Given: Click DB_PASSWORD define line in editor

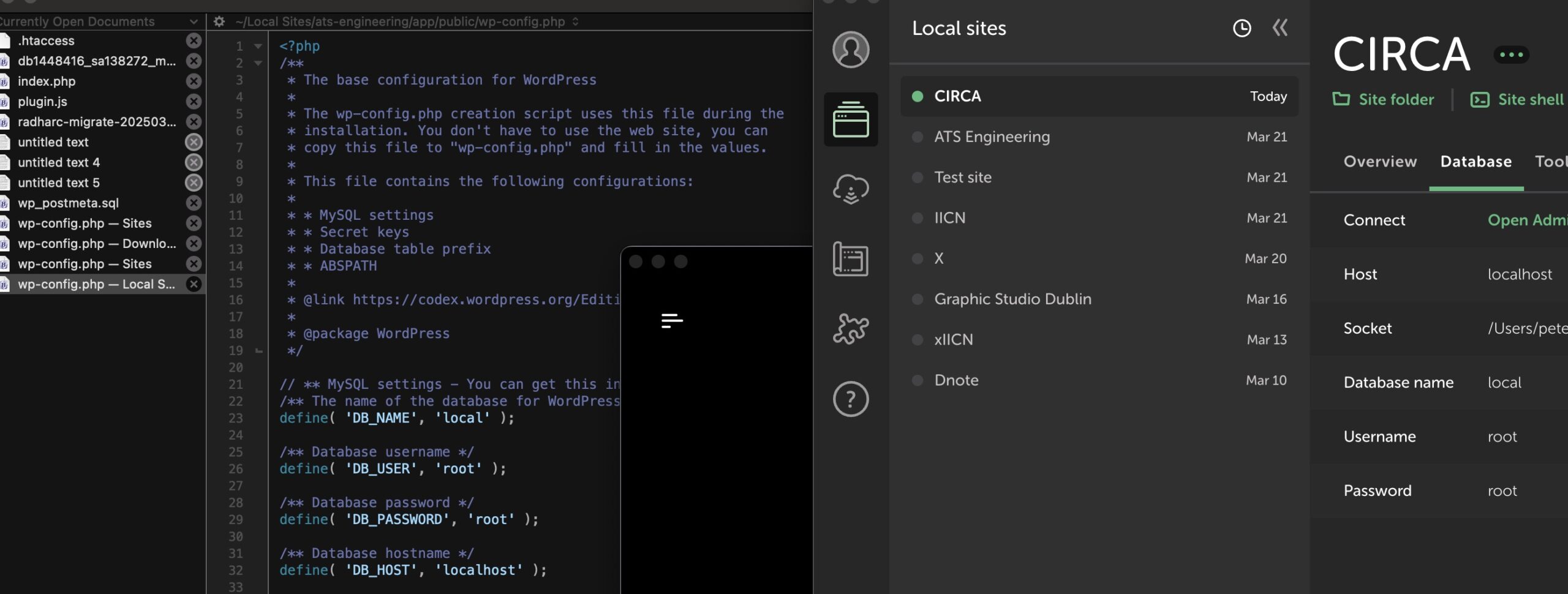Looking at the screenshot, I should (409, 520).
